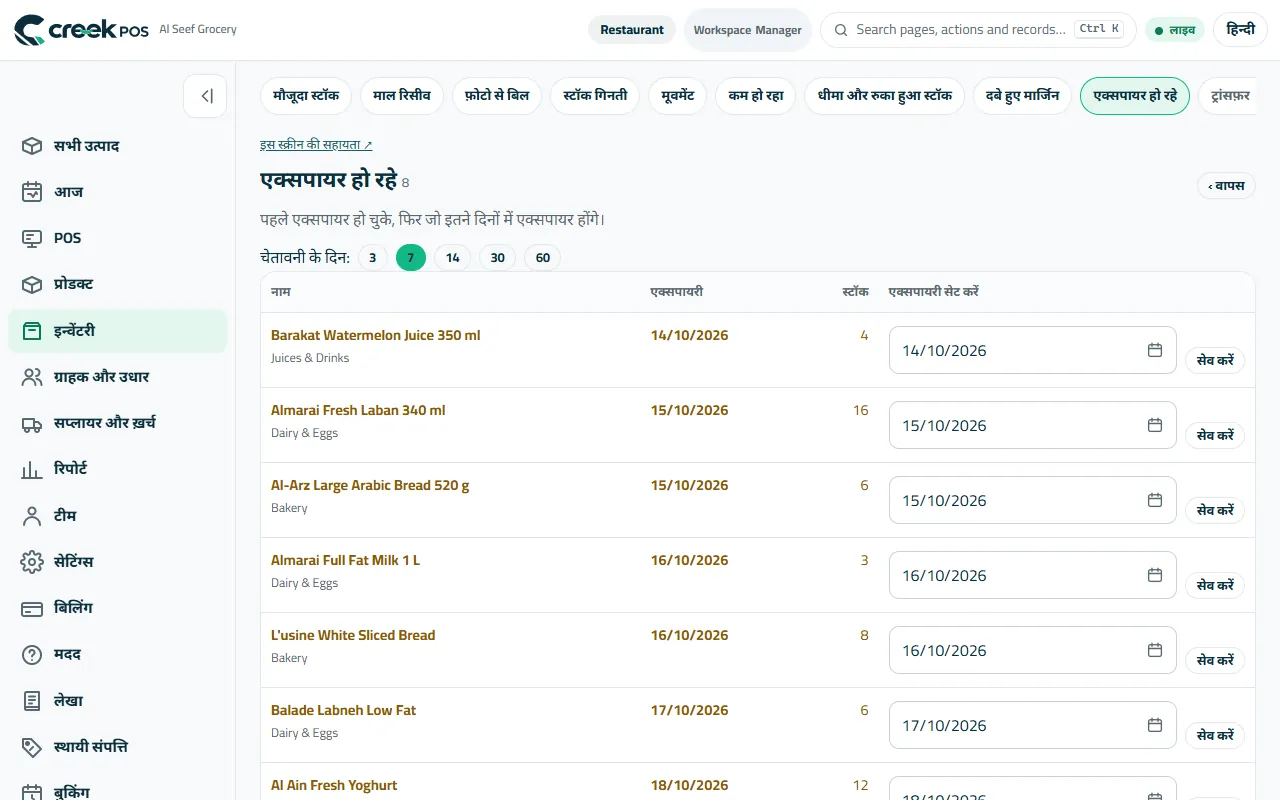Save expiry for Balade Labneh Low Fat

pyautogui.click(x=1215, y=735)
